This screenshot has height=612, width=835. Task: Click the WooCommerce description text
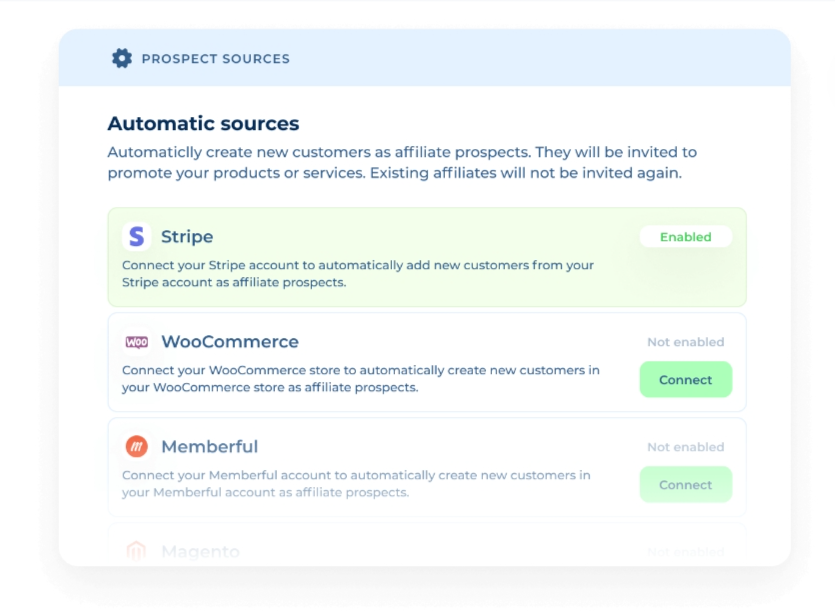coord(360,379)
